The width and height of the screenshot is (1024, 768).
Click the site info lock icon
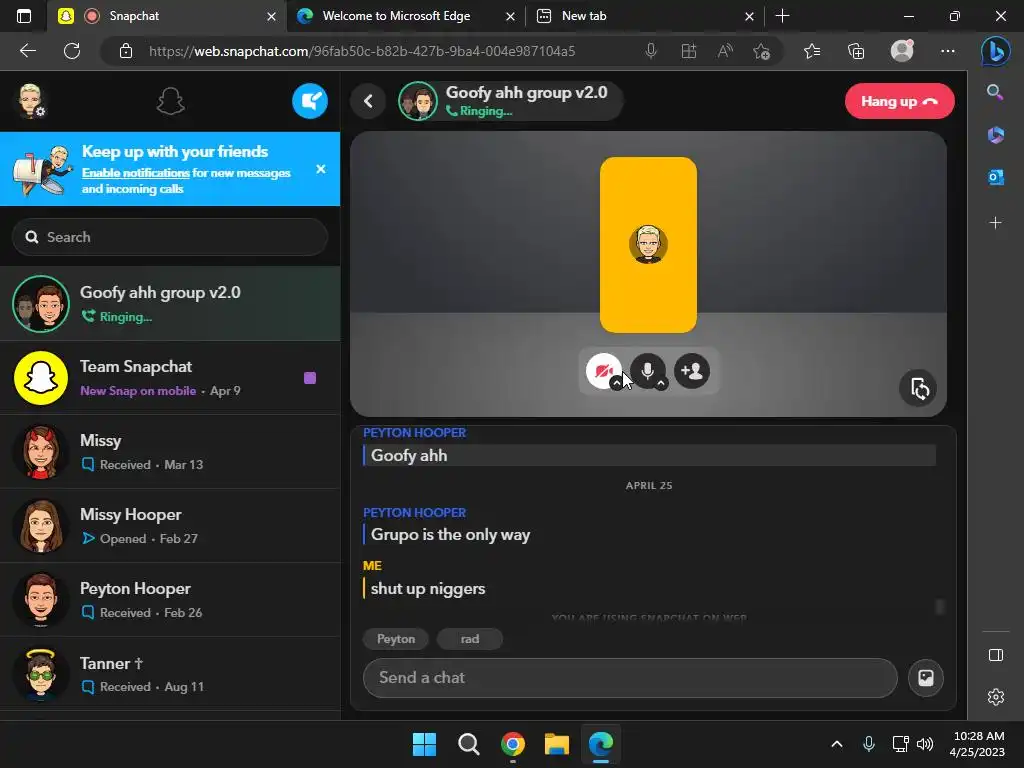(125, 51)
